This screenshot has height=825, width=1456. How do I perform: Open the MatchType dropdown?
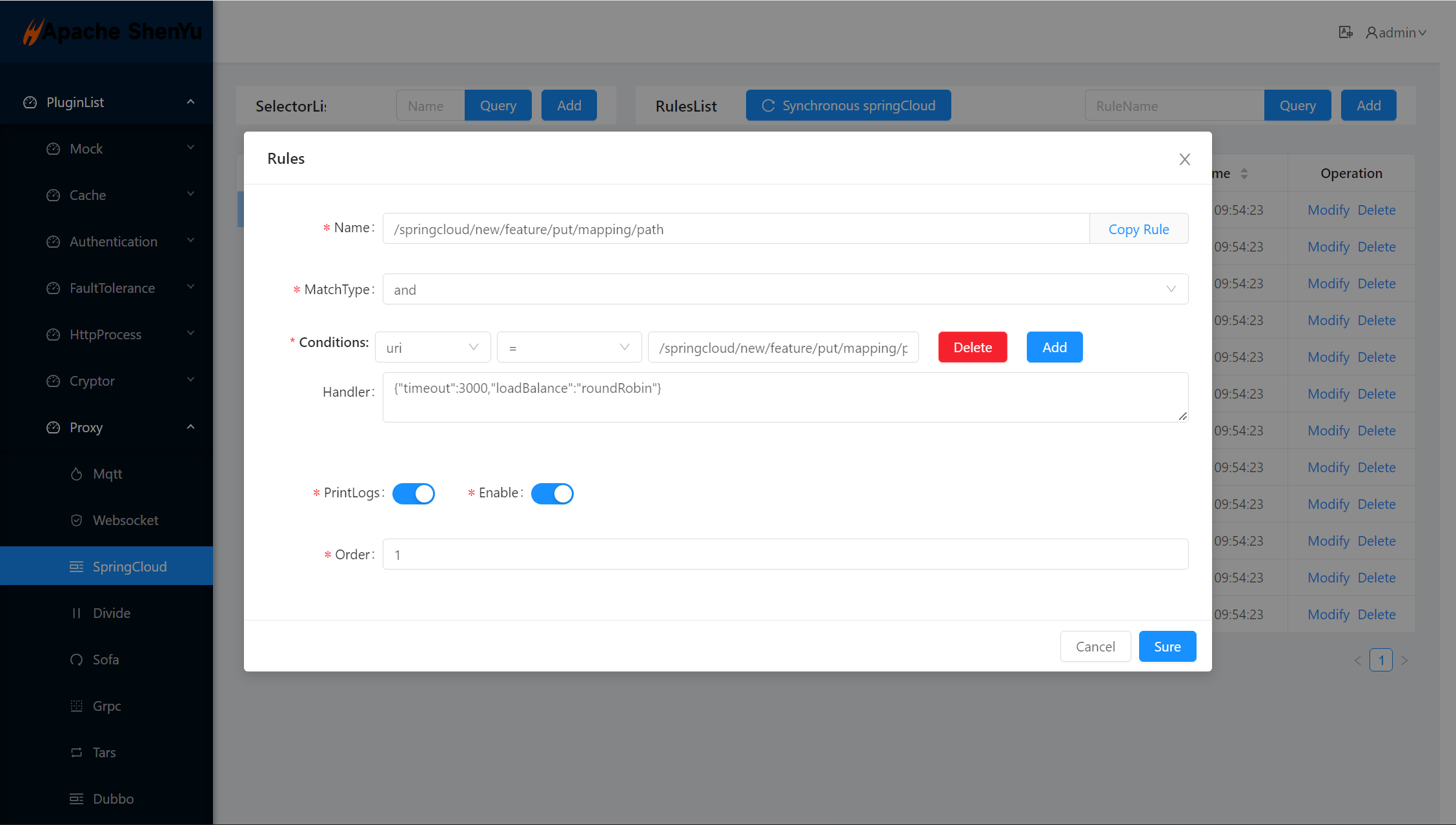point(785,290)
